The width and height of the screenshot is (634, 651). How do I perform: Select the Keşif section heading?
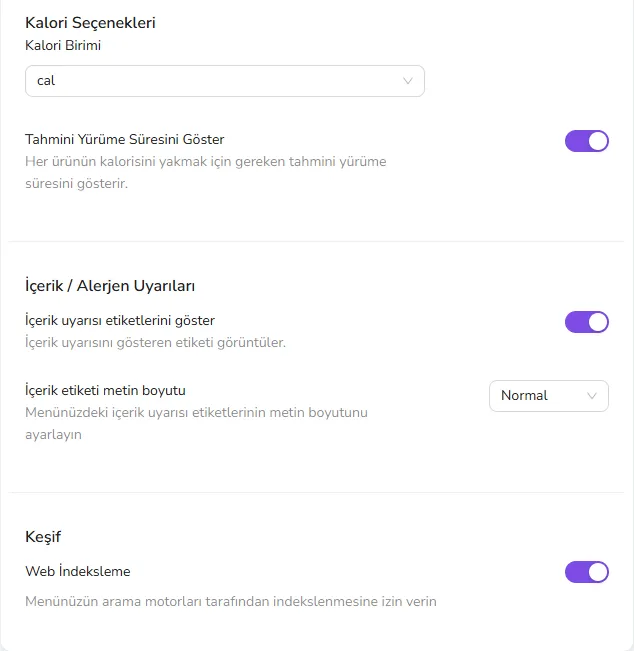point(43,537)
